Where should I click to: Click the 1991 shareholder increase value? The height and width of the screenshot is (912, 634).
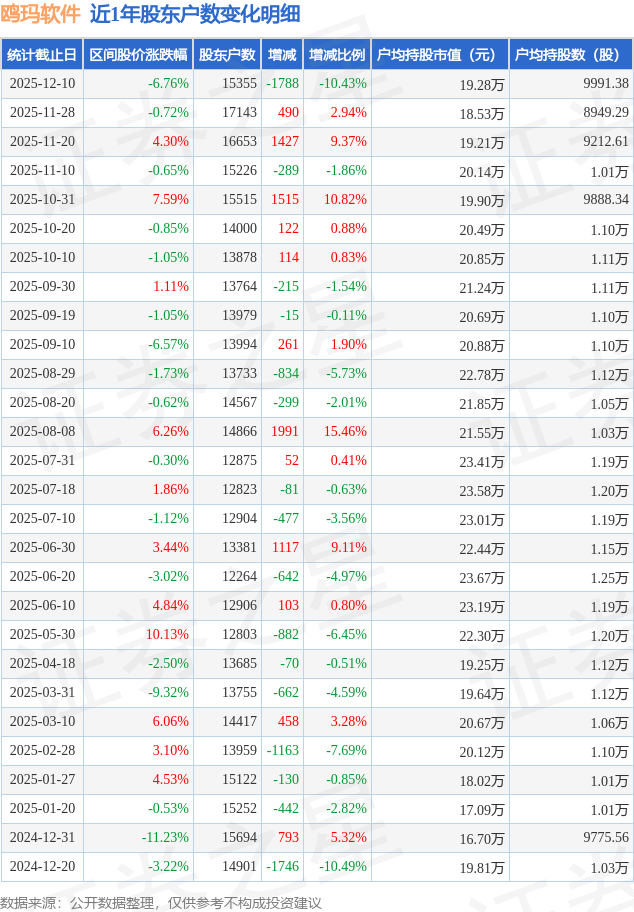[x=285, y=432]
